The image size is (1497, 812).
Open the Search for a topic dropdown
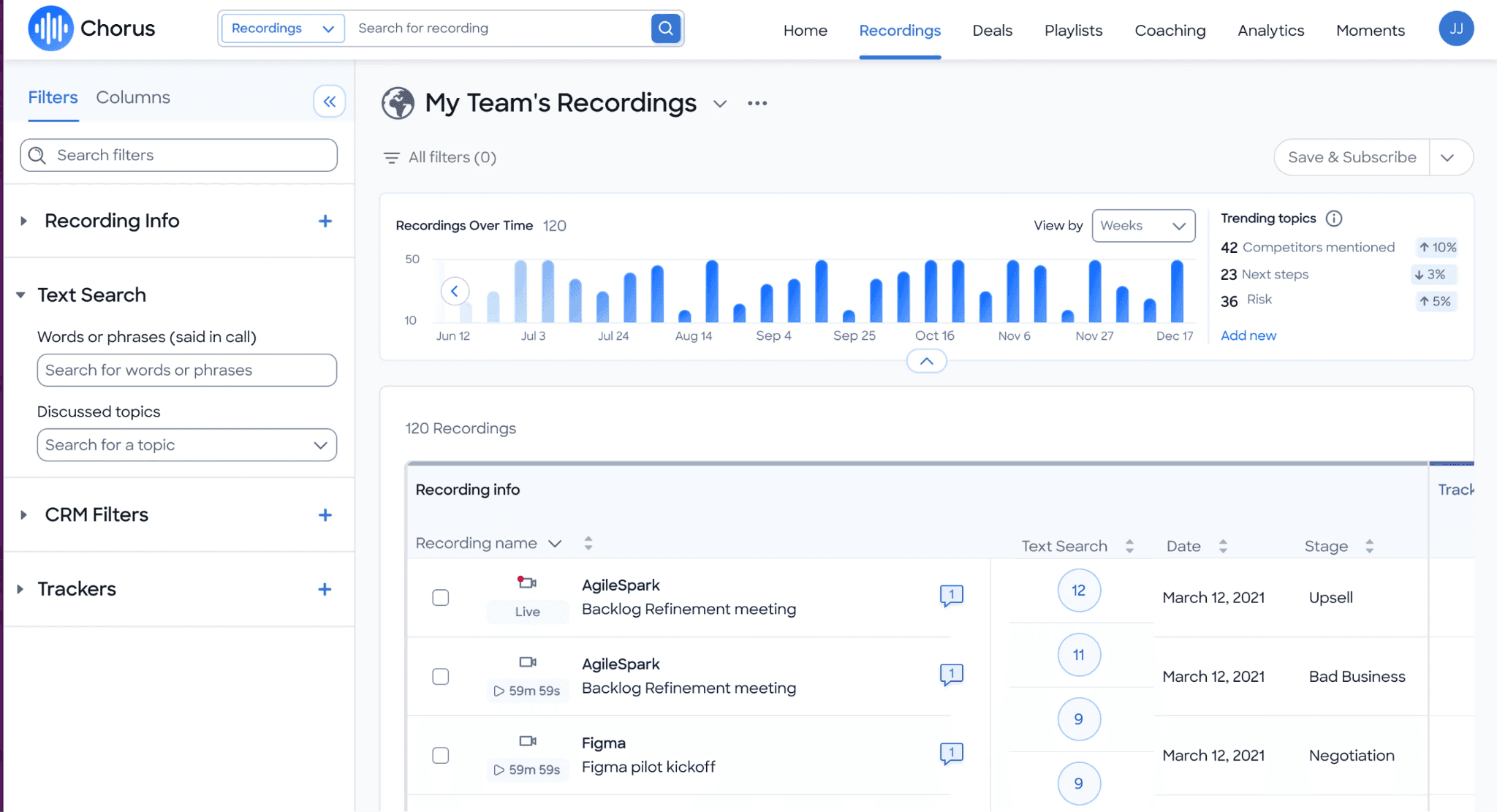pyautogui.click(x=186, y=445)
